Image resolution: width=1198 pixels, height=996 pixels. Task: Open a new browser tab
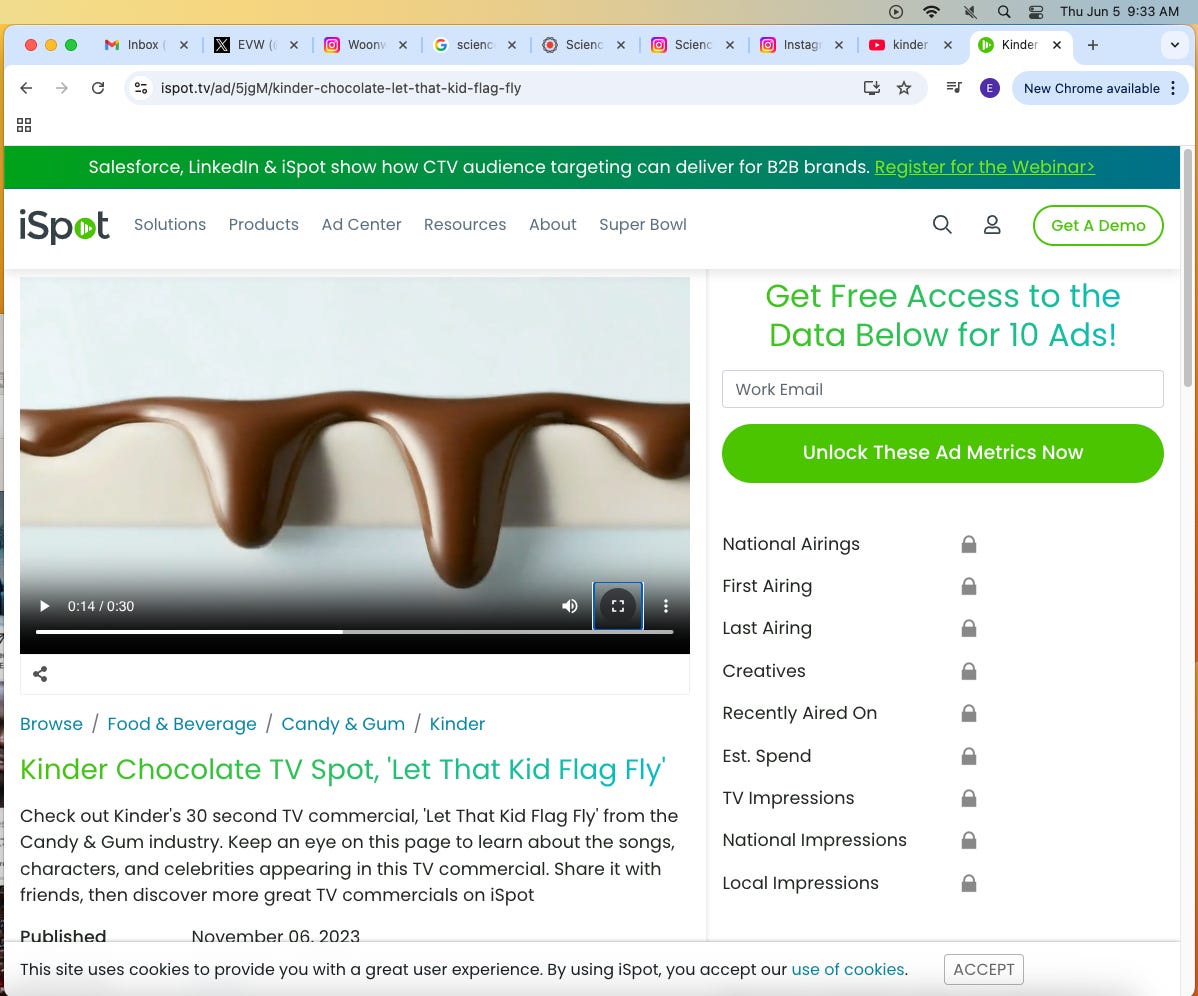click(1093, 45)
